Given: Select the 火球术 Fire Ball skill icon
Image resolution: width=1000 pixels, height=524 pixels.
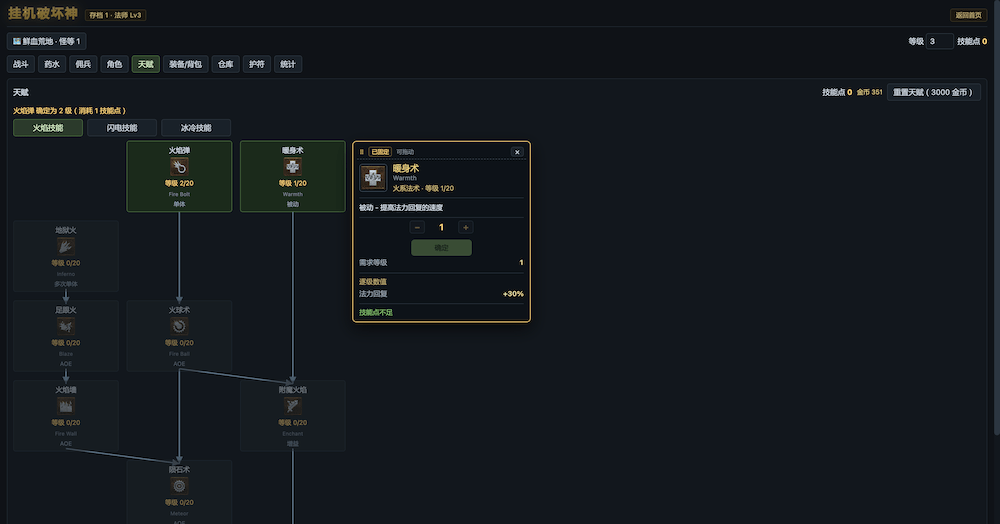Looking at the screenshot, I should (179, 326).
